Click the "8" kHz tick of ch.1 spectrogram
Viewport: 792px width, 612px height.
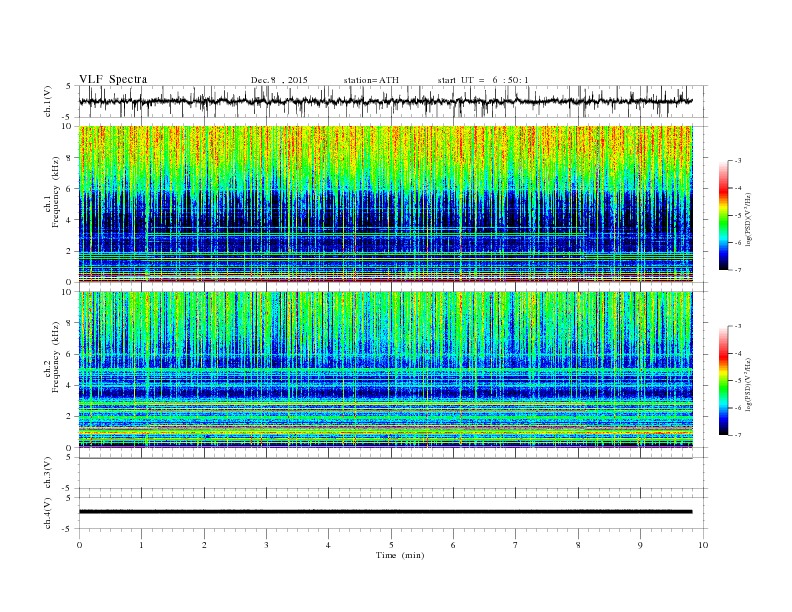69,158
